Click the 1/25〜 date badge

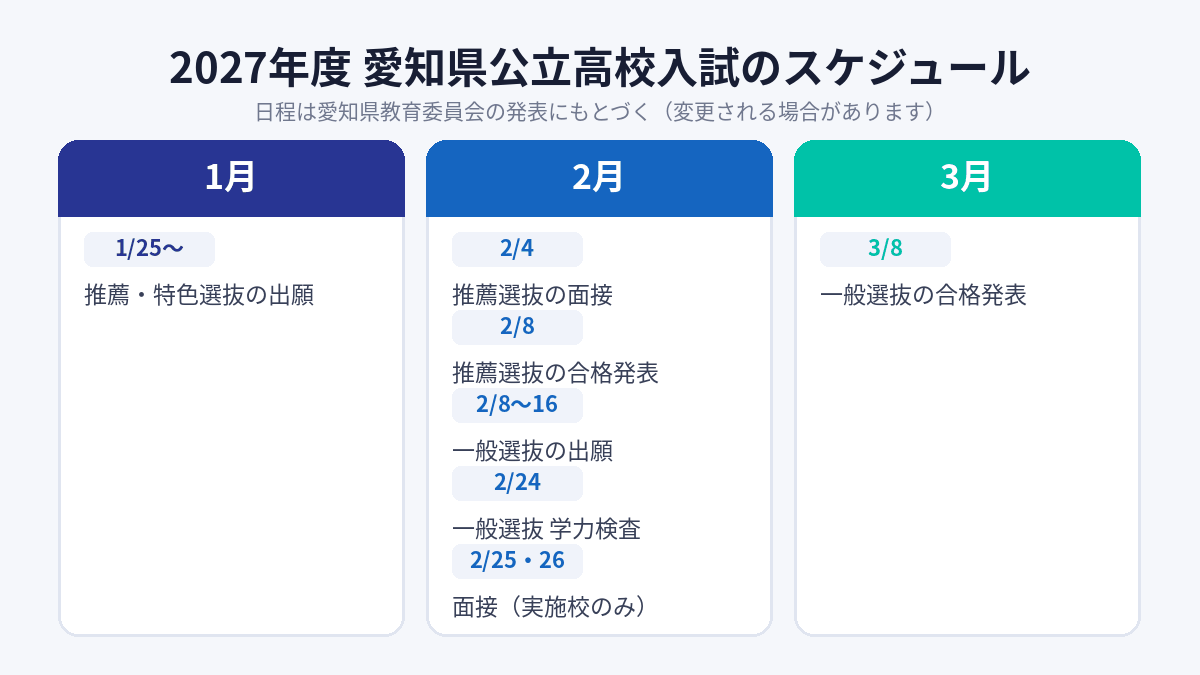point(149,249)
